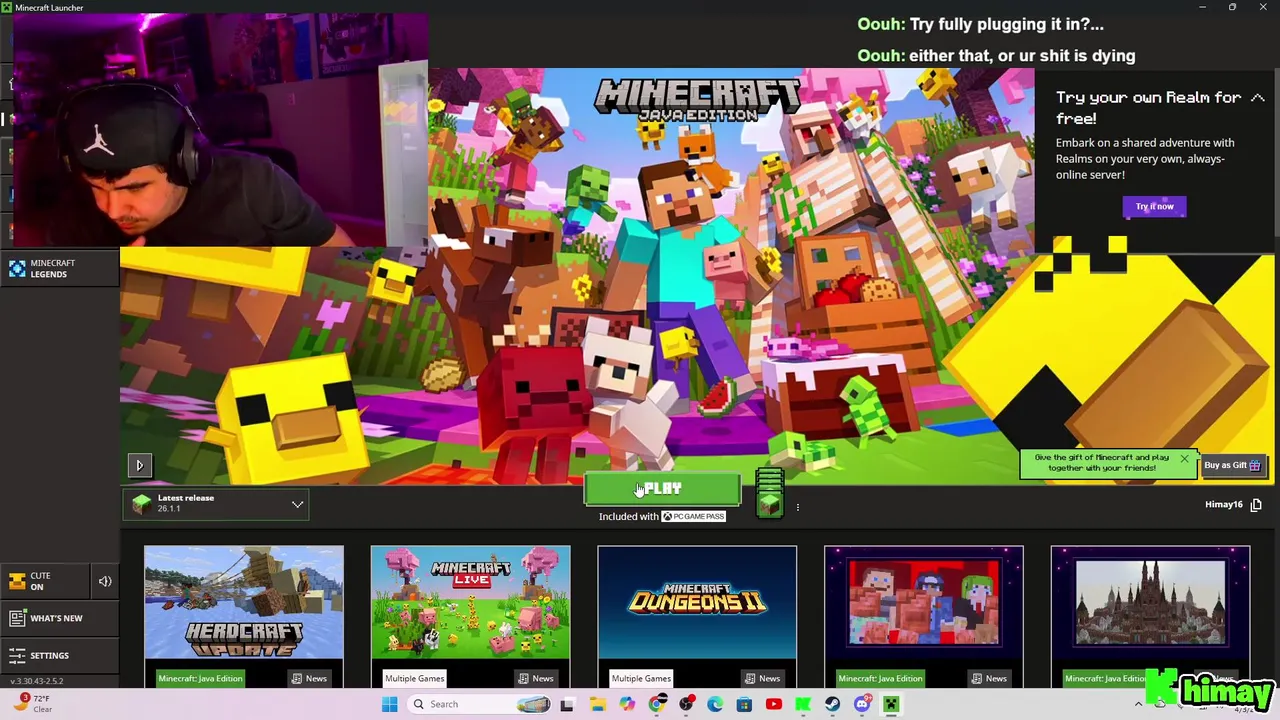Screen dimensions: 1280x720
Task: Open YouTube from the taskbar
Action: pos(773,704)
